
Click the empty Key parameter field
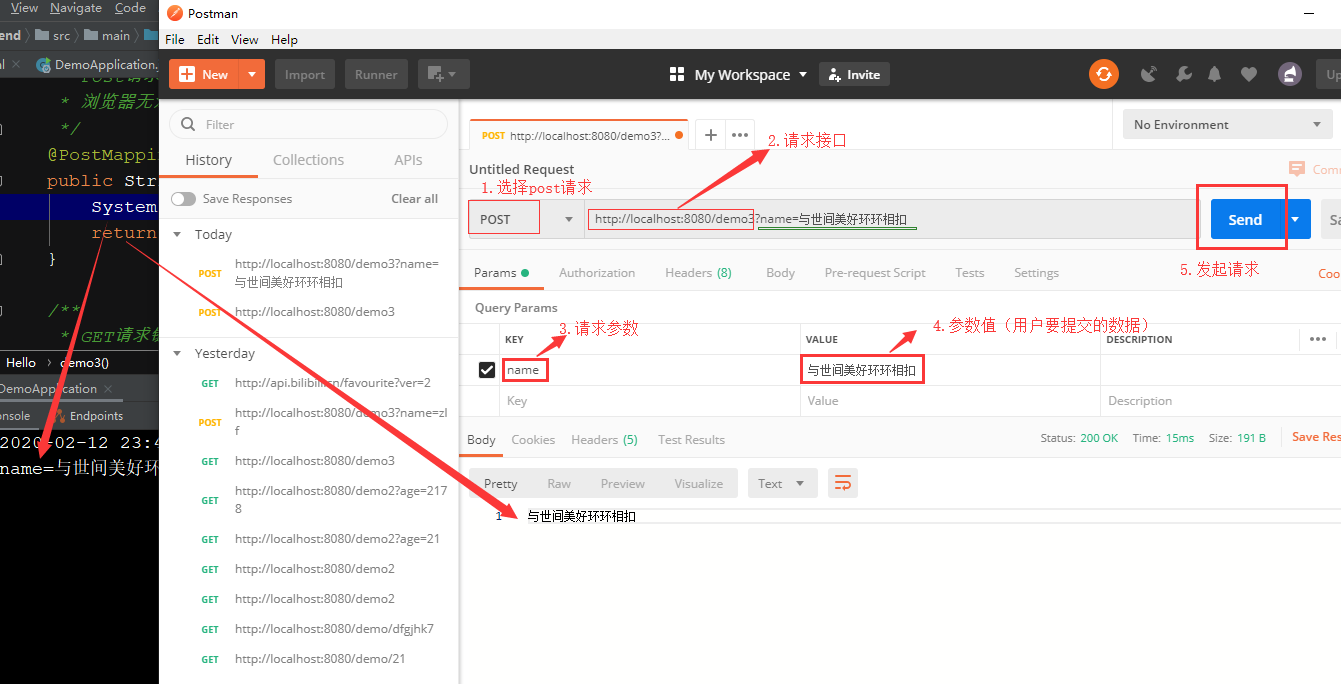650,401
